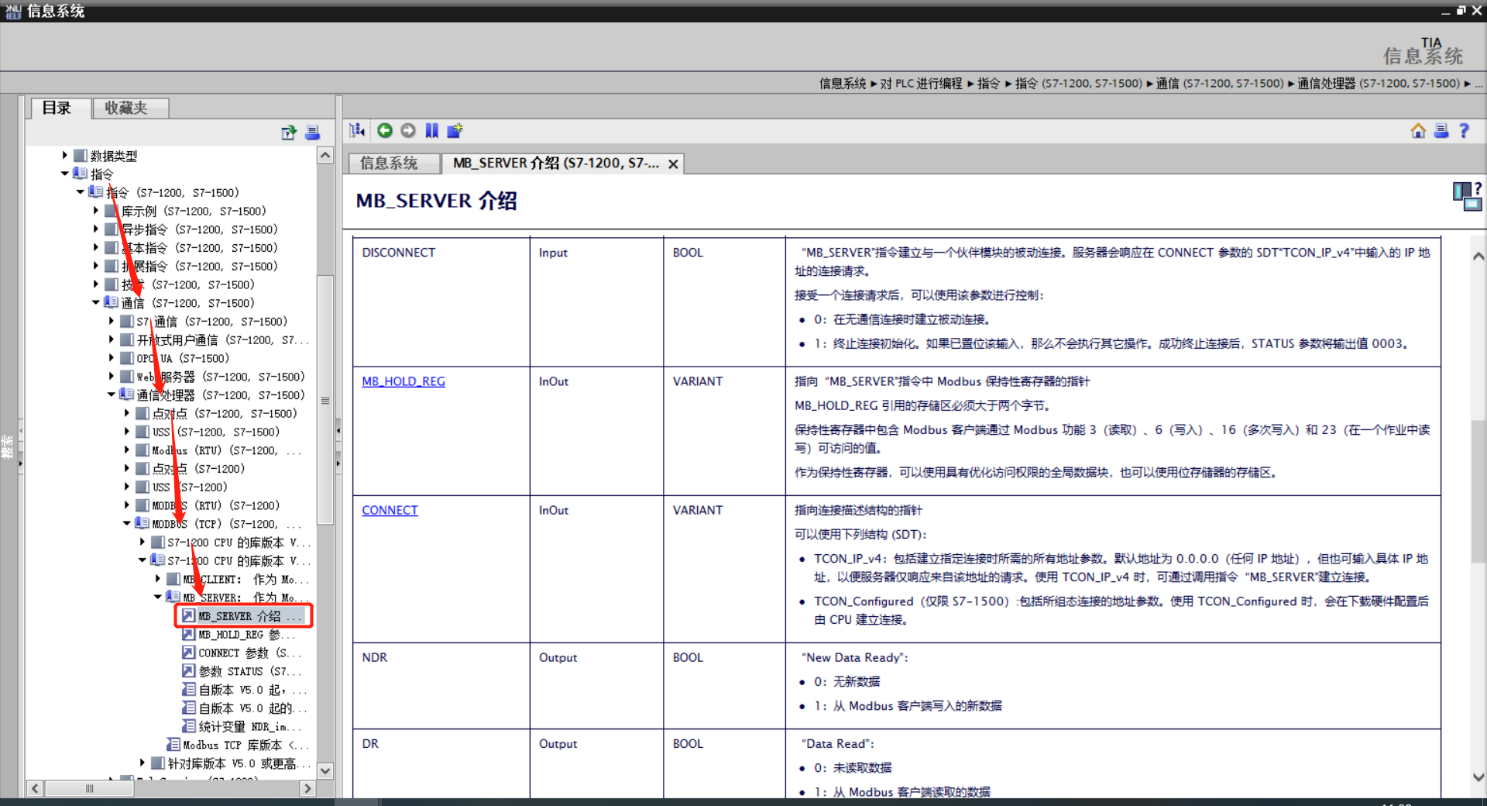Click the page icon of MB_HOLD_REG 参 topic
This screenshot has height=806, width=1487.
(x=189, y=634)
